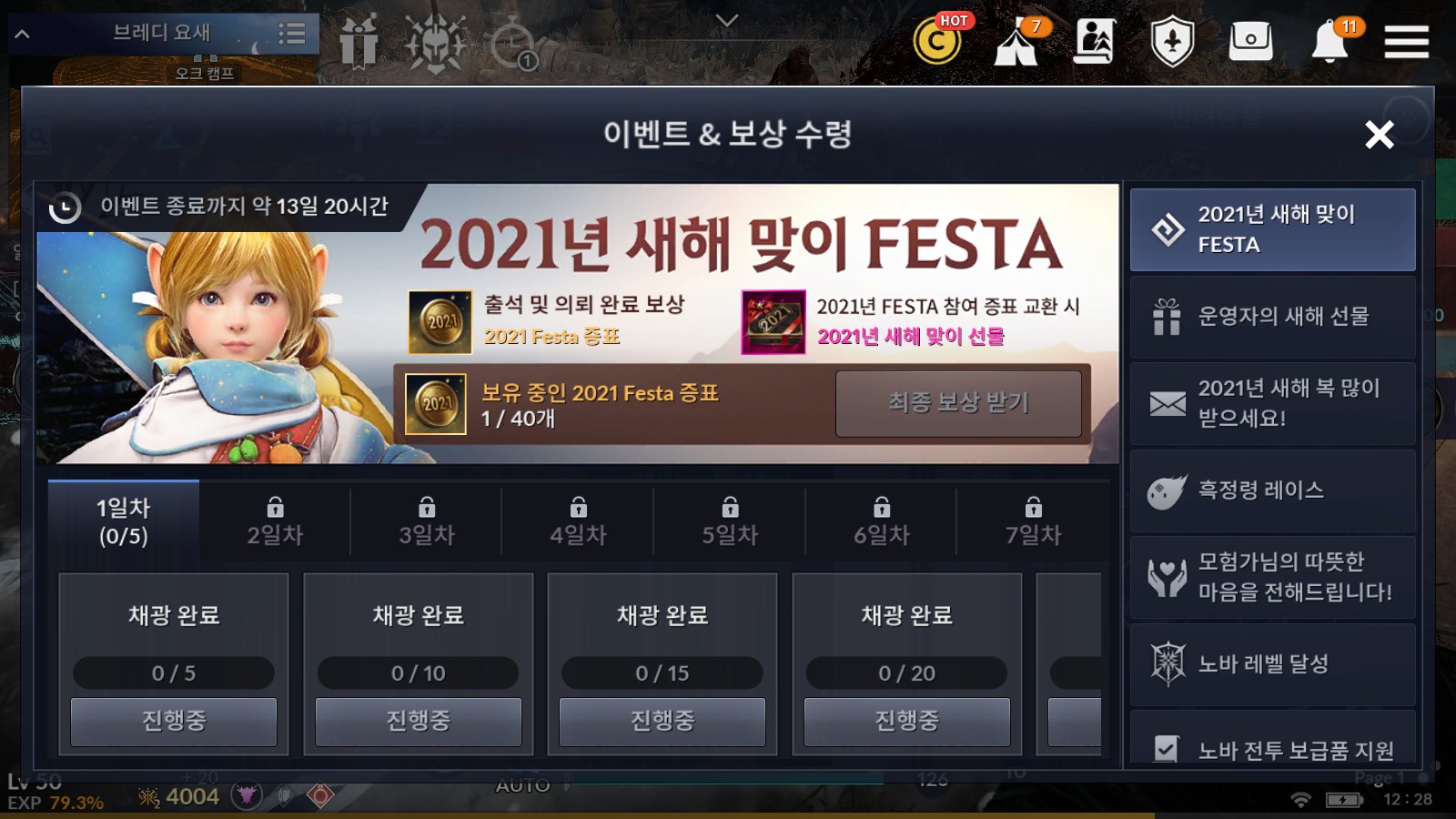Click 진행중 button under 0 / 5 task

(174, 722)
